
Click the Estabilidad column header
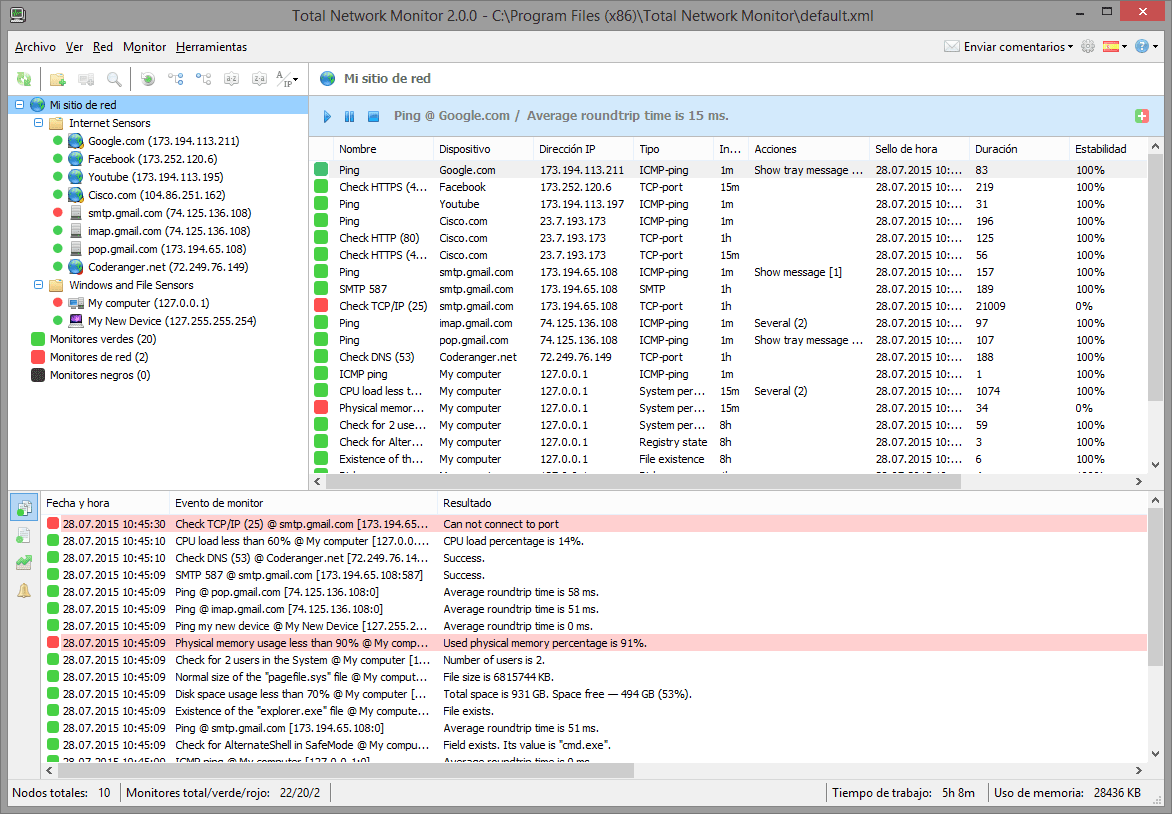[1100, 149]
